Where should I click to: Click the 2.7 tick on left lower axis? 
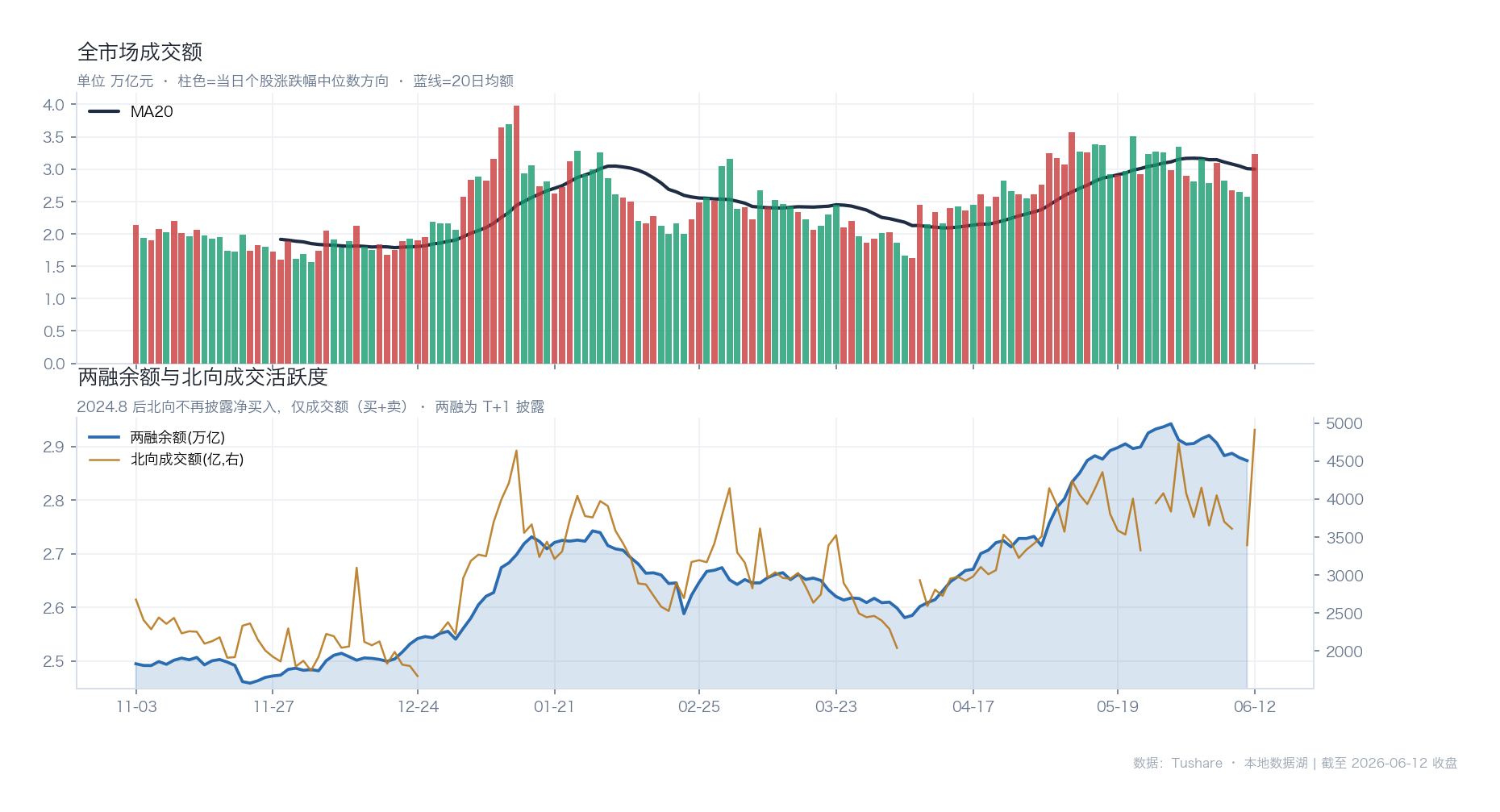[x=54, y=554]
